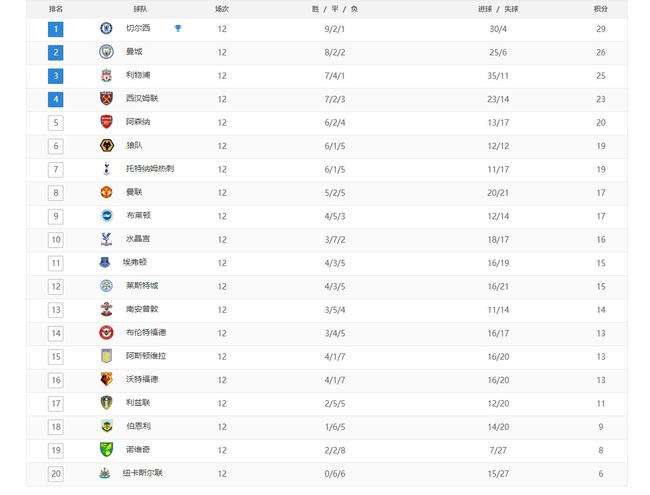Click the Arsenal club crest icon
The height and width of the screenshot is (495, 650).
pos(107,122)
